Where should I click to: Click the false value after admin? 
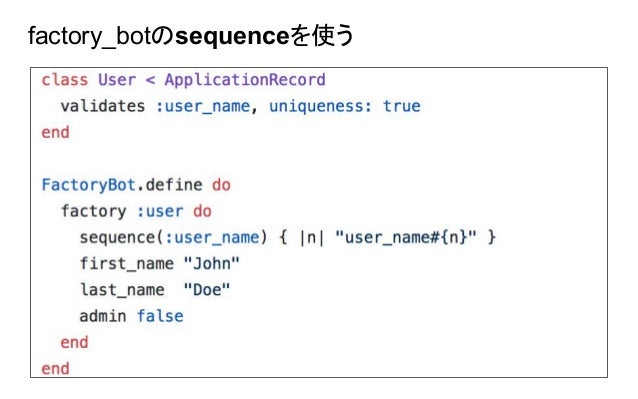coord(160,316)
